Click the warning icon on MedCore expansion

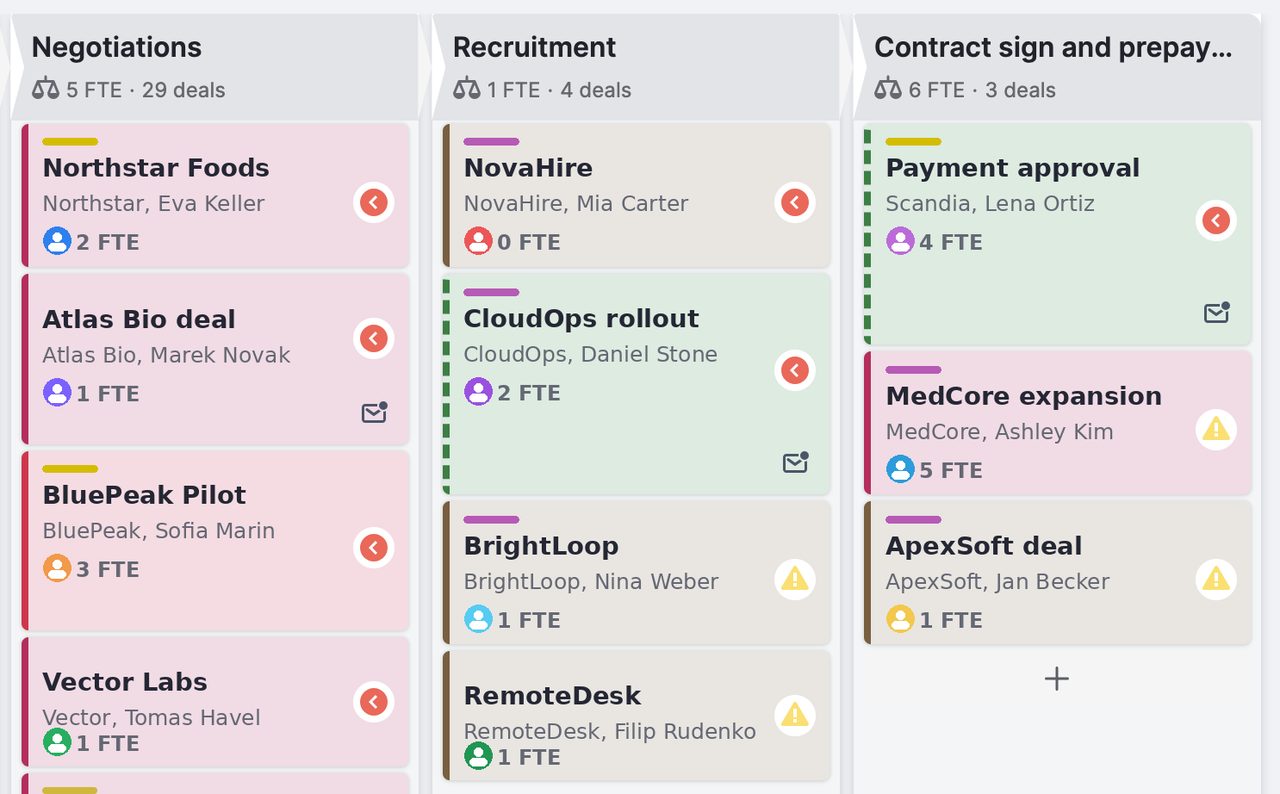click(1216, 430)
